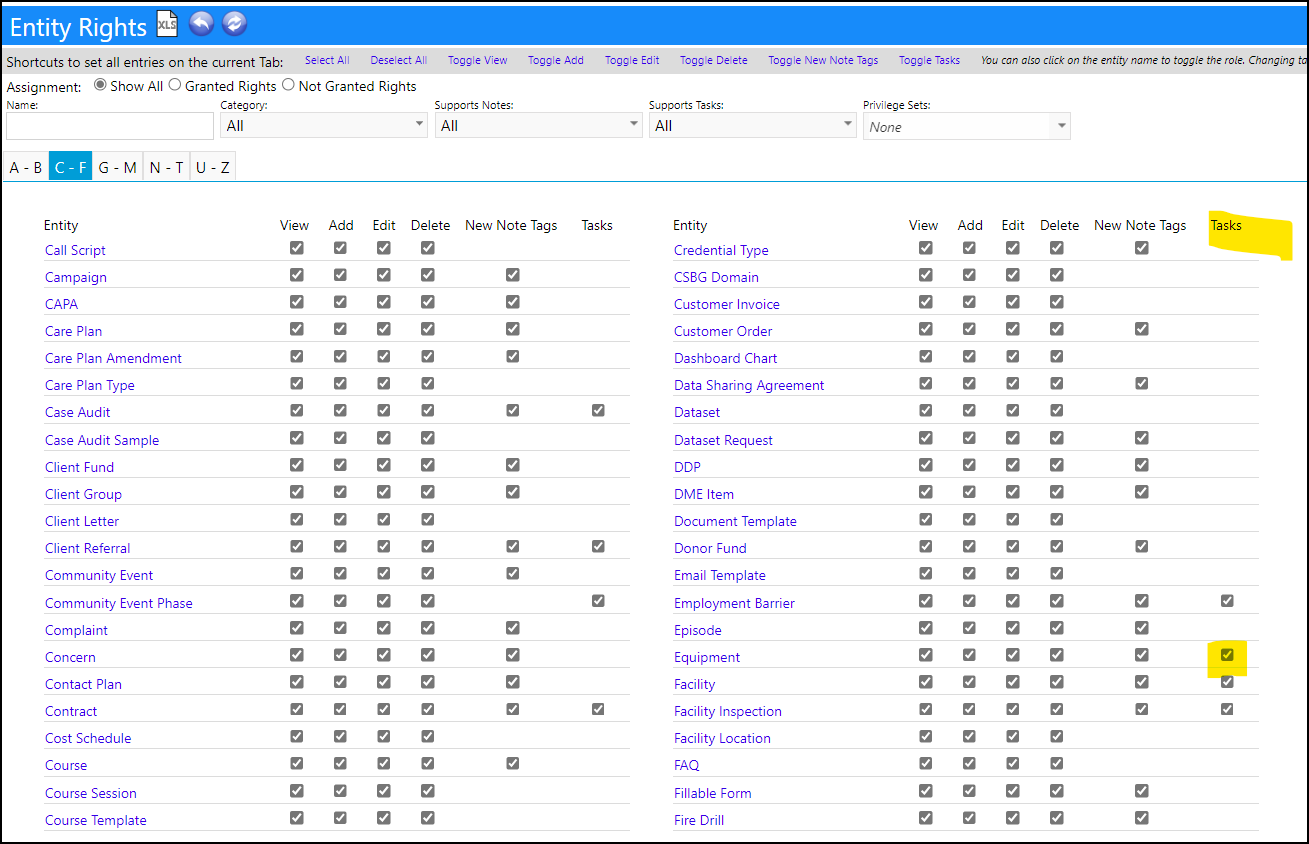Uncheck the Tasks checkbox for Equipment
This screenshot has width=1309, height=844.
click(1227, 655)
